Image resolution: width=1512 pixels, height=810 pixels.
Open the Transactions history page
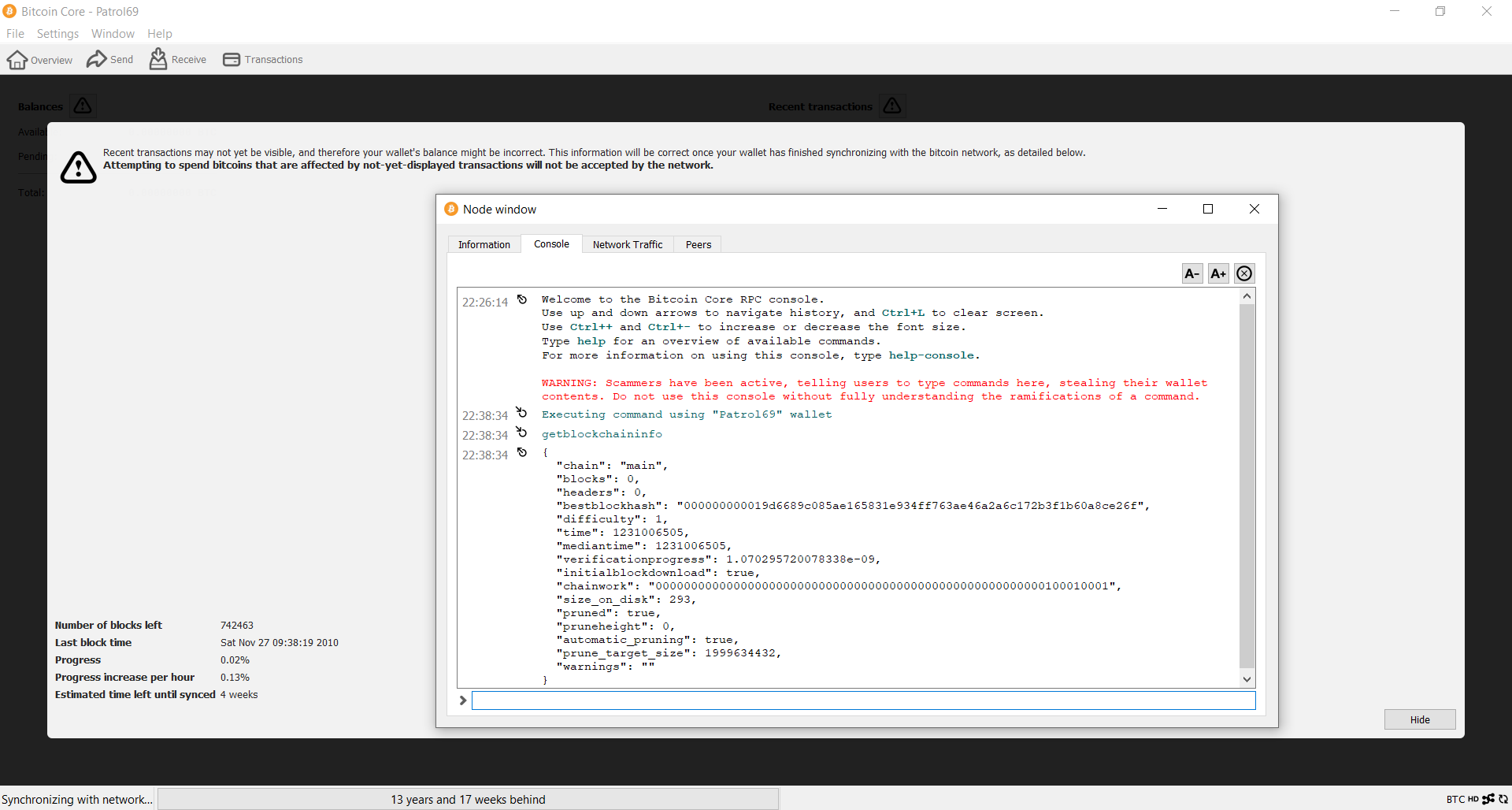(263, 60)
